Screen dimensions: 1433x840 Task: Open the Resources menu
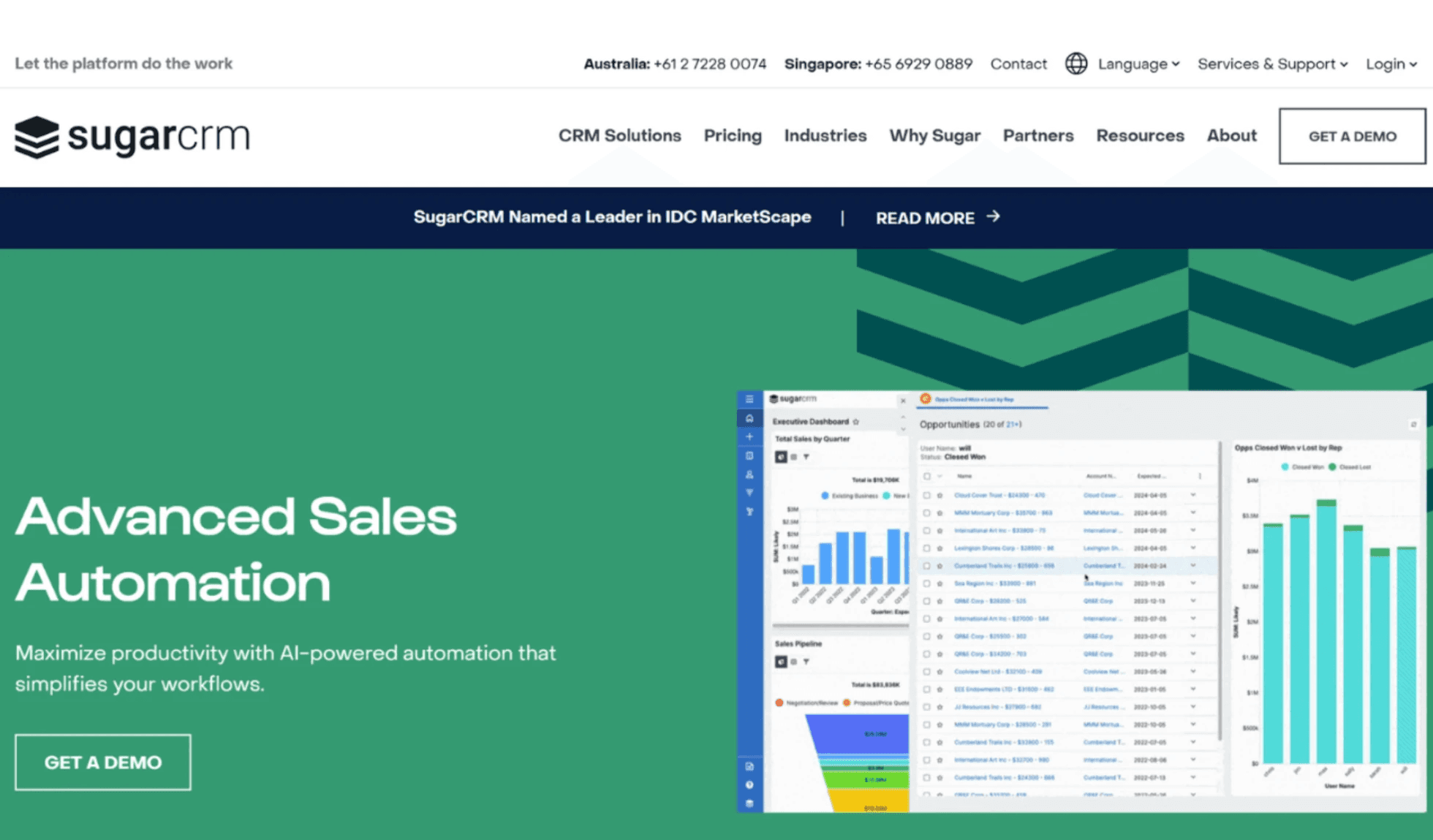(1140, 136)
